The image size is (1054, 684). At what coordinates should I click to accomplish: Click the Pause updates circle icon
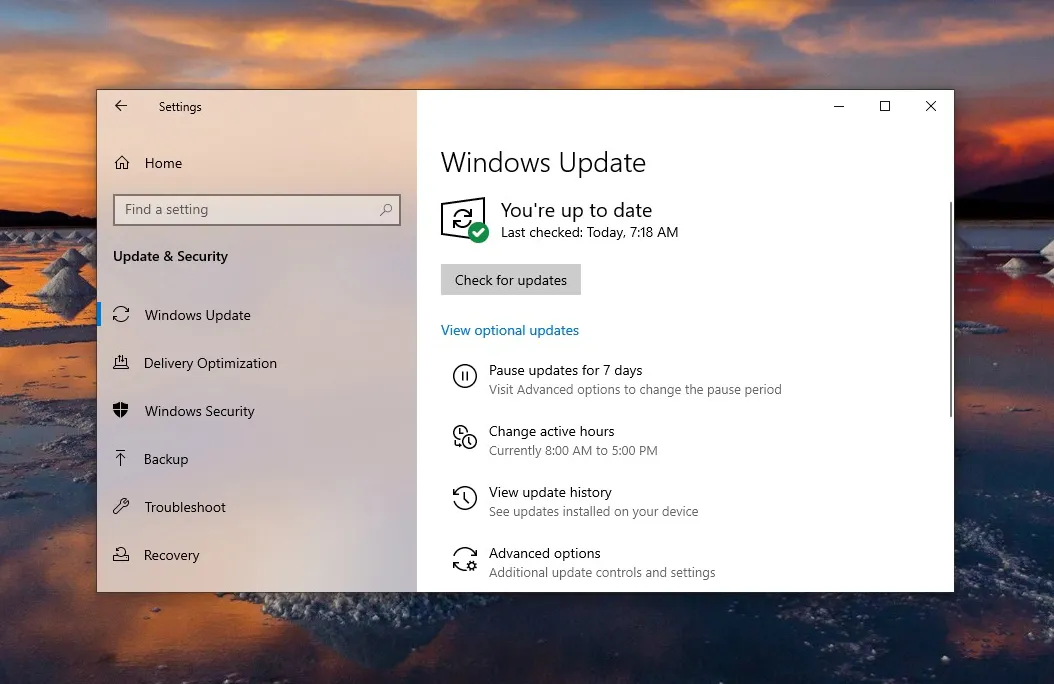(x=464, y=376)
